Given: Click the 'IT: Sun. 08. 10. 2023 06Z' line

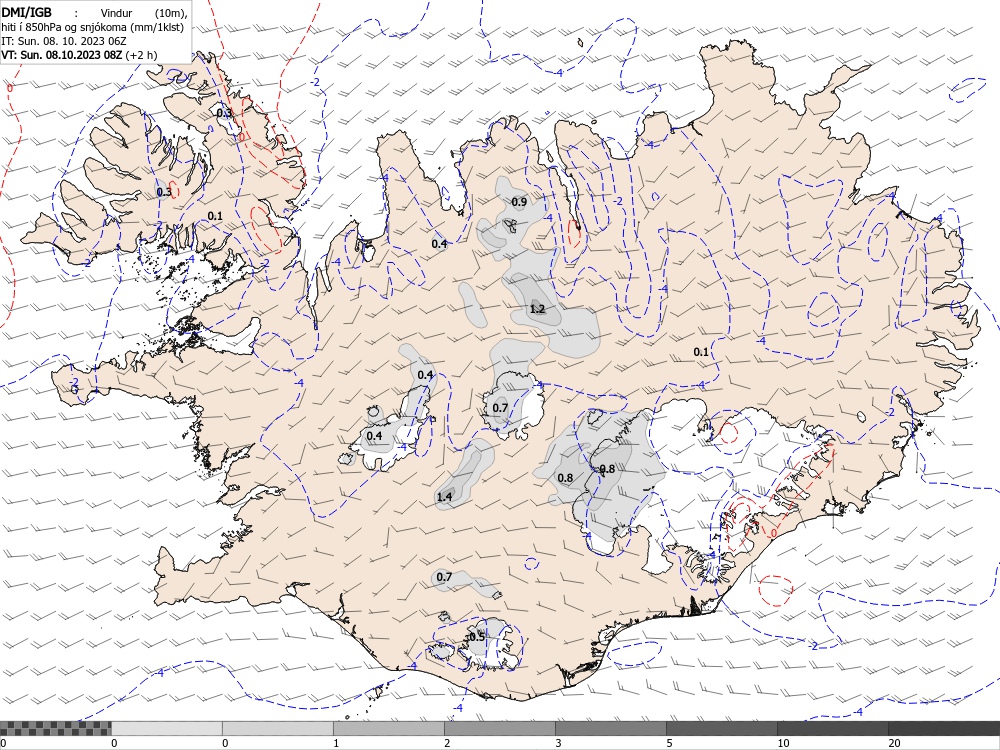Looking at the screenshot, I should pyautogui.click(x=64, y=41).
